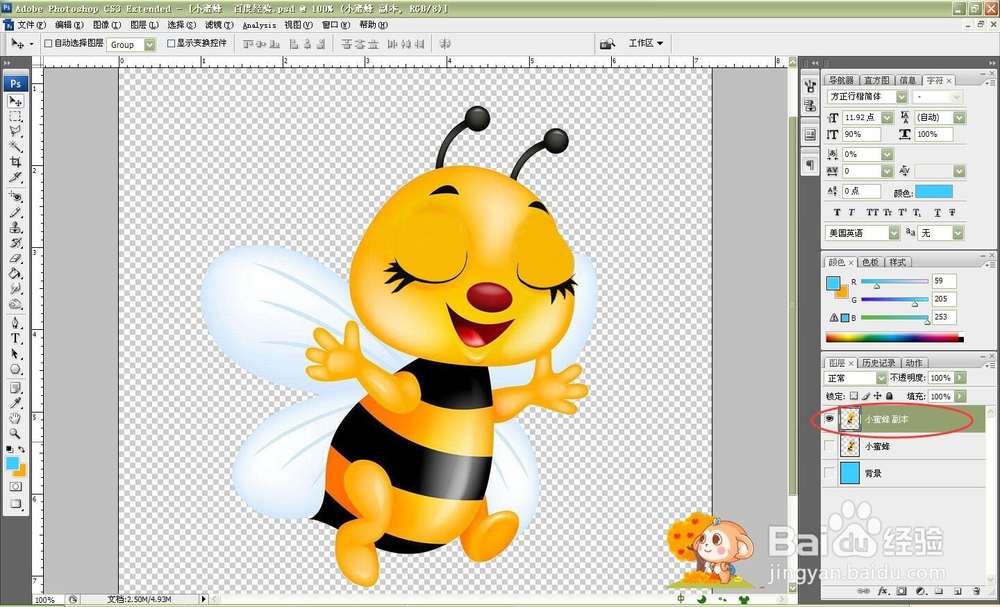Enable 自动选择图层 checkbox

(x=48, y=43)
